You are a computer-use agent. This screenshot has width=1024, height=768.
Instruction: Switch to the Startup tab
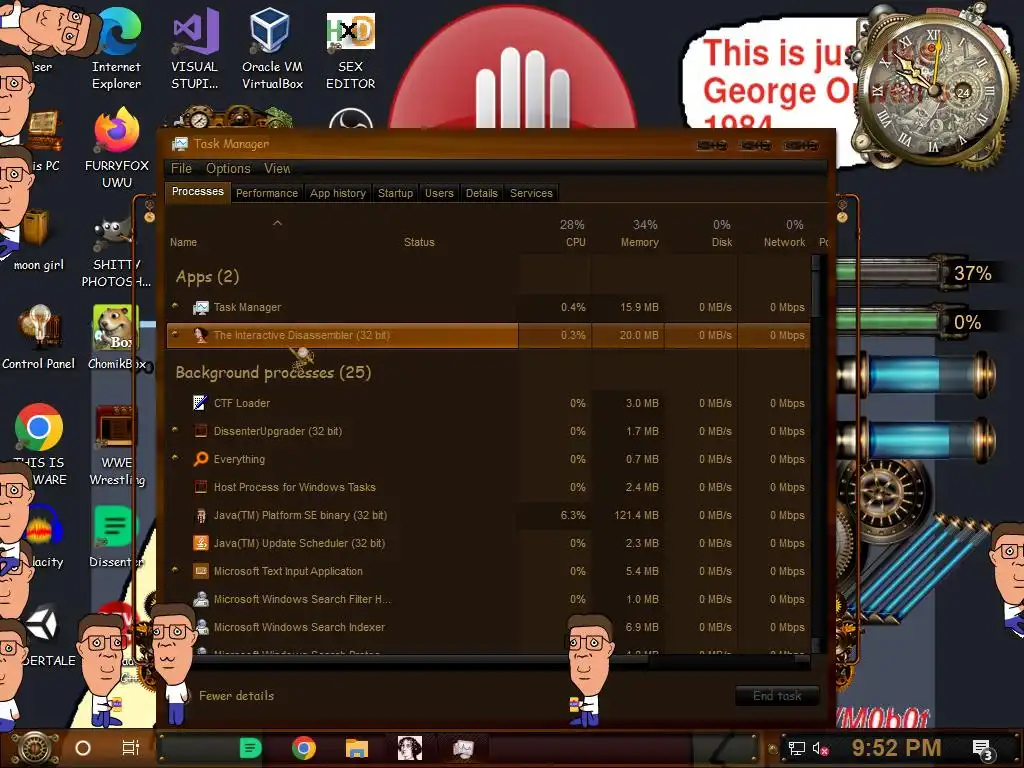[395, 193]
